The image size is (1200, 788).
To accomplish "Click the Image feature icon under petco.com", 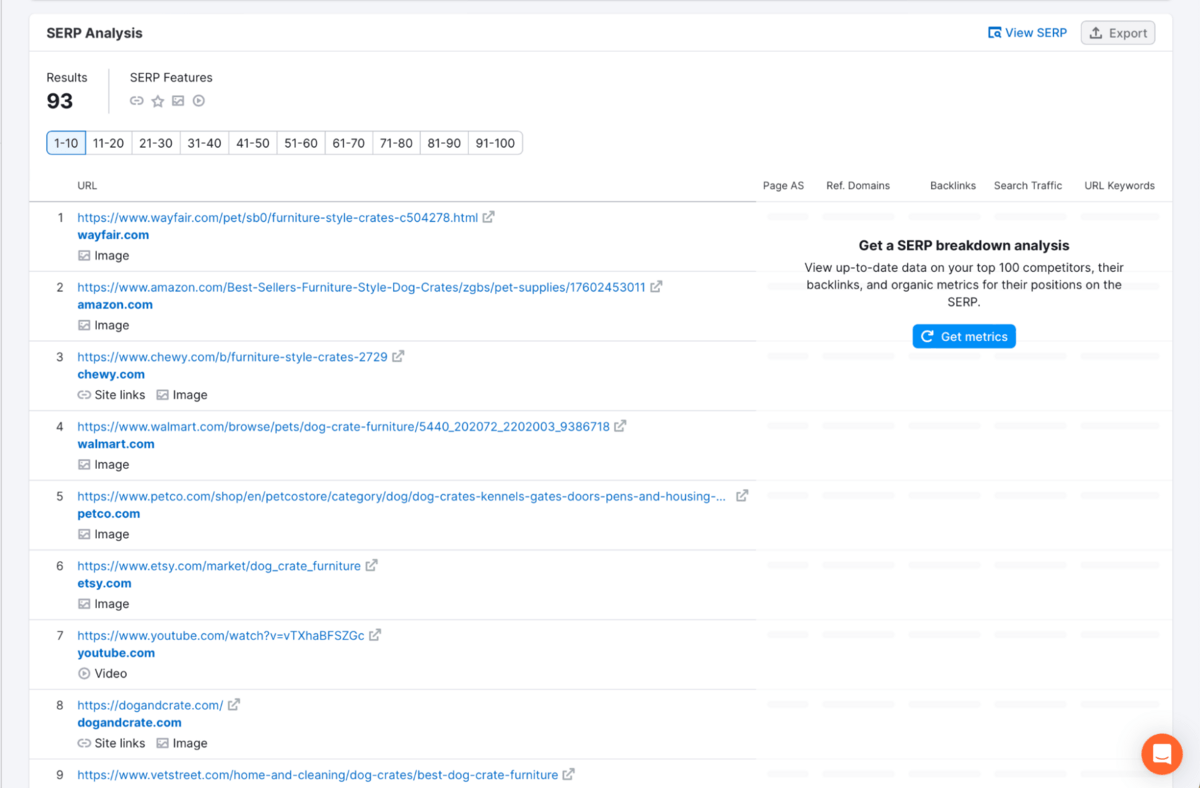I will 84,535.
